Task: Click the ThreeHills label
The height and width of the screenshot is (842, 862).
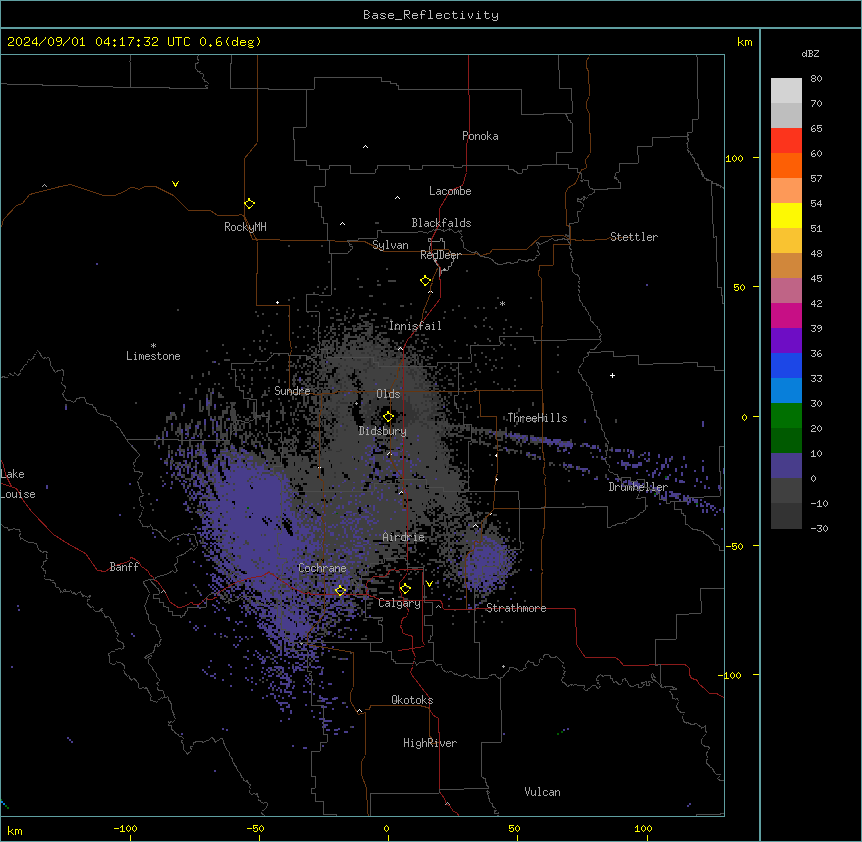Action: (537, 418)
